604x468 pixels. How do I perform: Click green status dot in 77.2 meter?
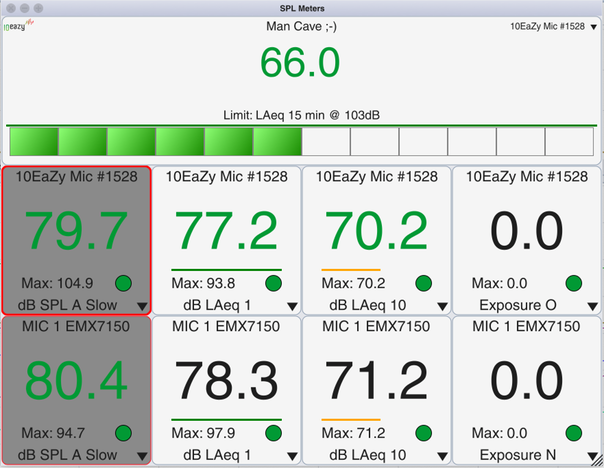(275, 283)
